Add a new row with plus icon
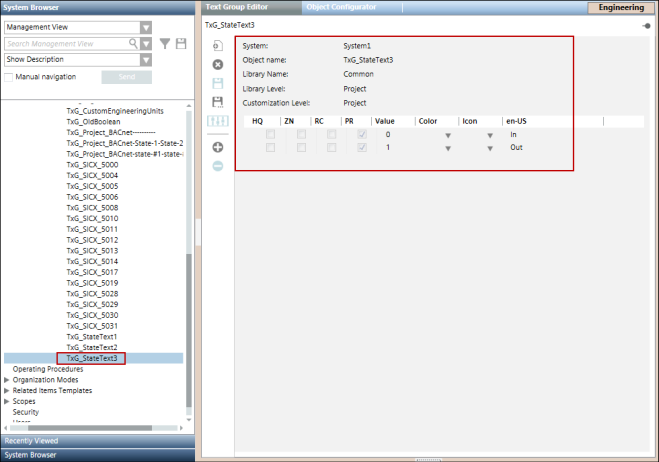The height and width of the screenshot is (462, 659). tap(218, 147)
